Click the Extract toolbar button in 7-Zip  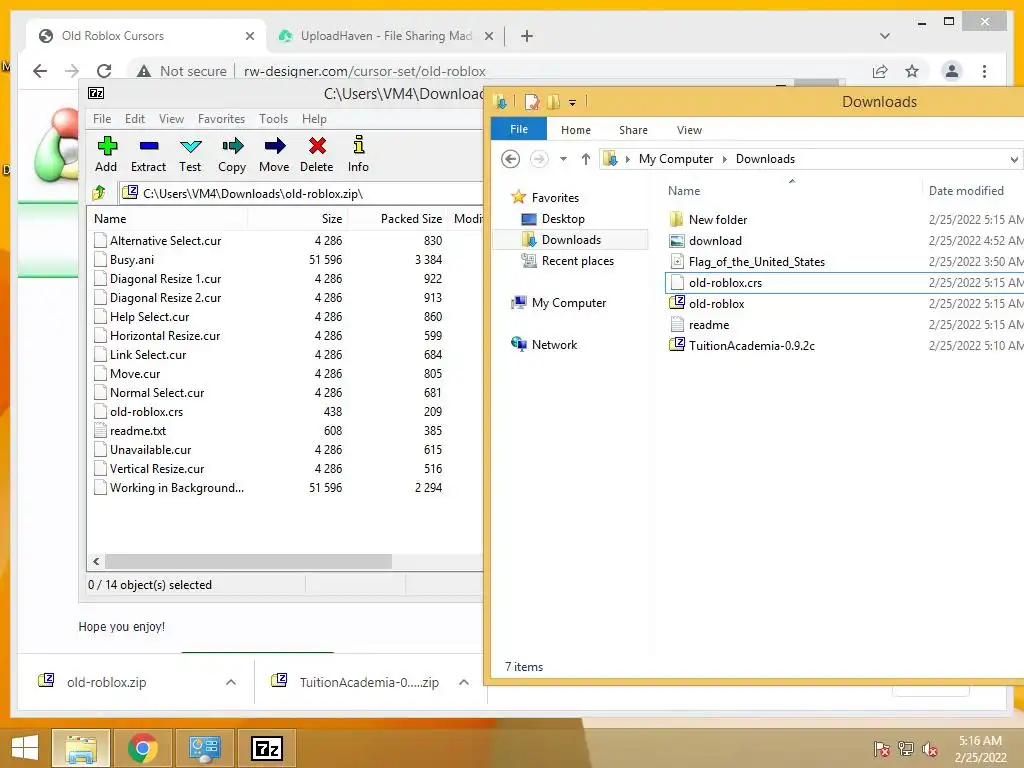click(x=148, y=155)
